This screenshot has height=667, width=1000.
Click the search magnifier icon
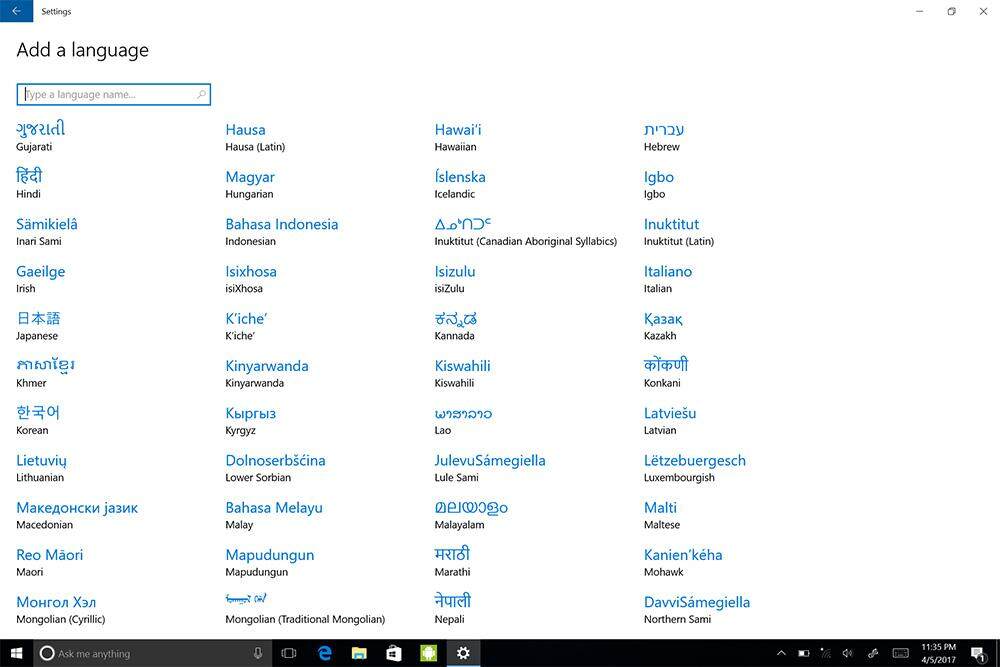[x=201, y=95]
